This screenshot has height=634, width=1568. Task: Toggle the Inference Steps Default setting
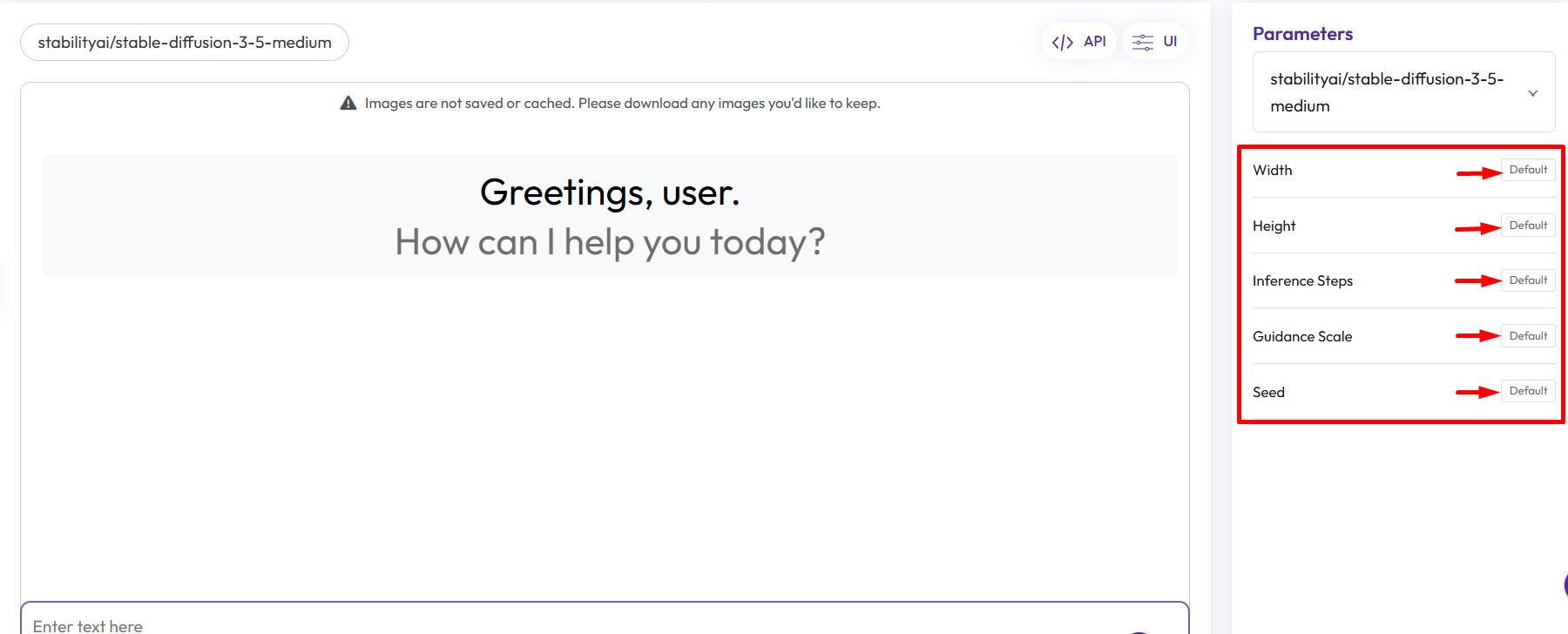(x=1528, y=280)
